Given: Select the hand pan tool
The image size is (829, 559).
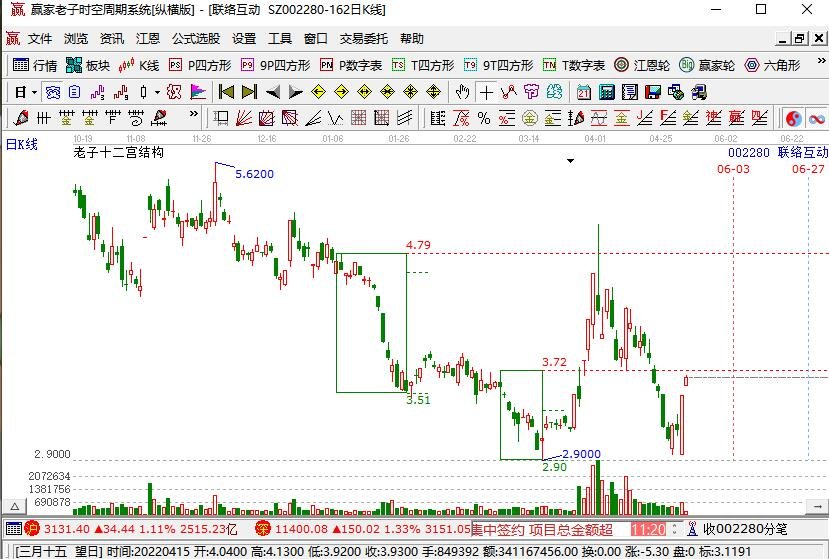Looking at the screenshot, I should click(463, 93).
